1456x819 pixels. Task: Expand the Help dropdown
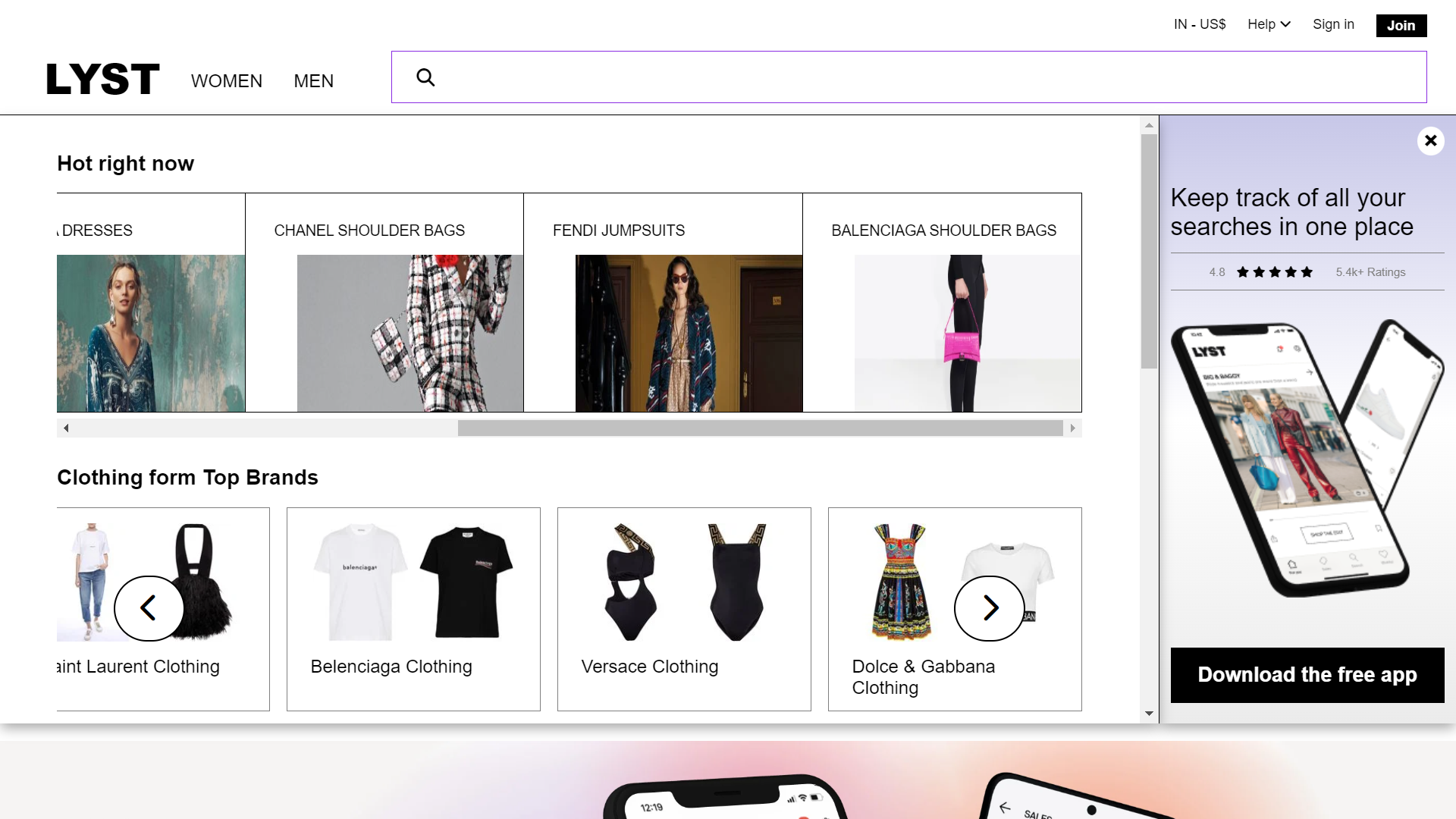(1268, 24)
